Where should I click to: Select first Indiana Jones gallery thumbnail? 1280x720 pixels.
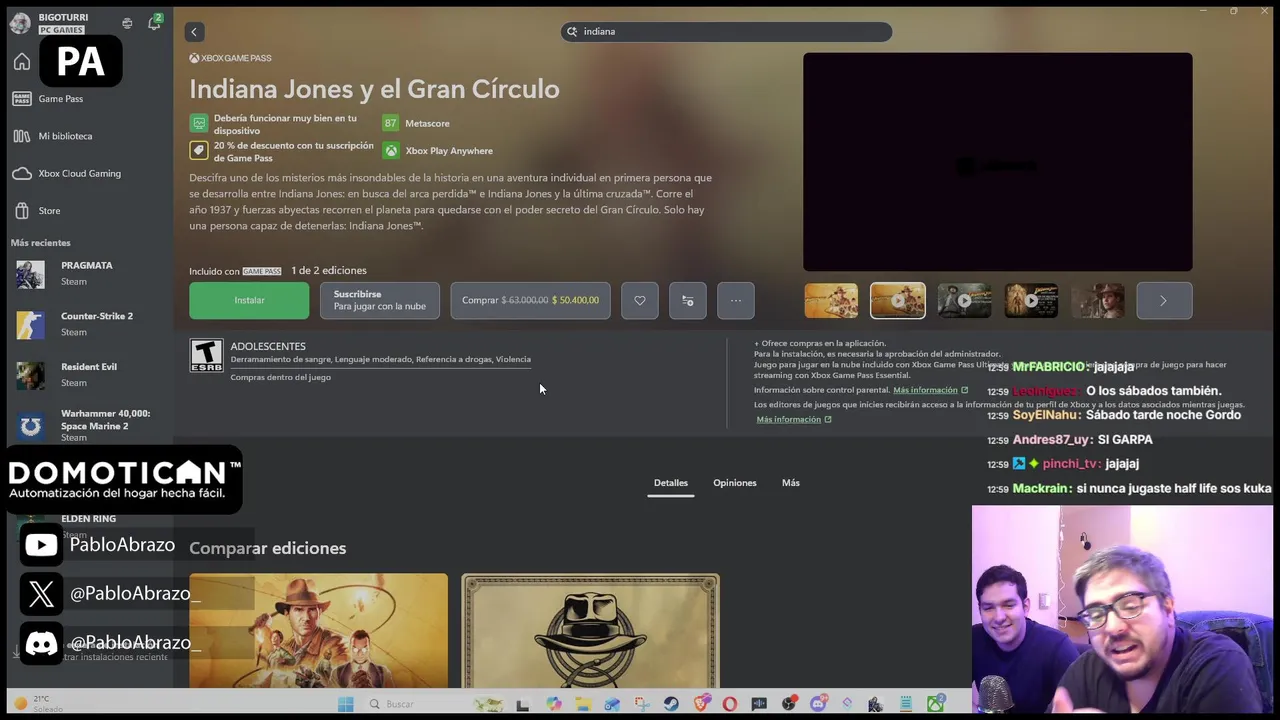[831, 301]
